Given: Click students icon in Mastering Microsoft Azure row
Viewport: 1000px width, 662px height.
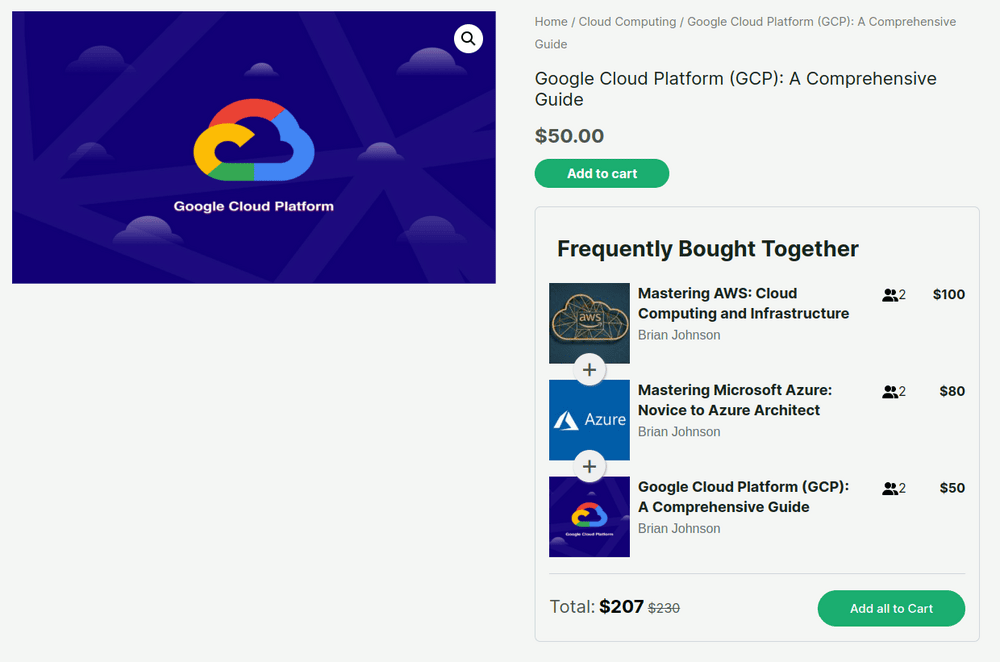Looking at the screenshot, I should click(x=890, y=392).
